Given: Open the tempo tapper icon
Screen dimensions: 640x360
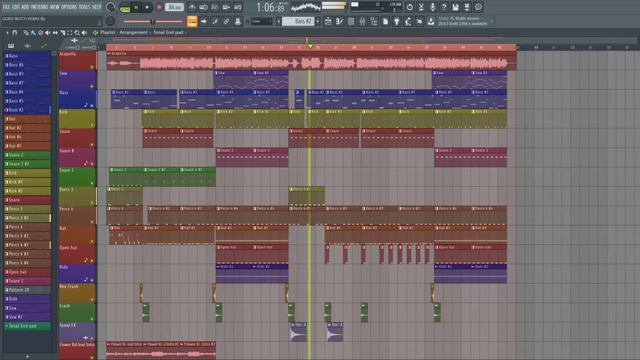Looking at the screenshot, I should point(408,21).
